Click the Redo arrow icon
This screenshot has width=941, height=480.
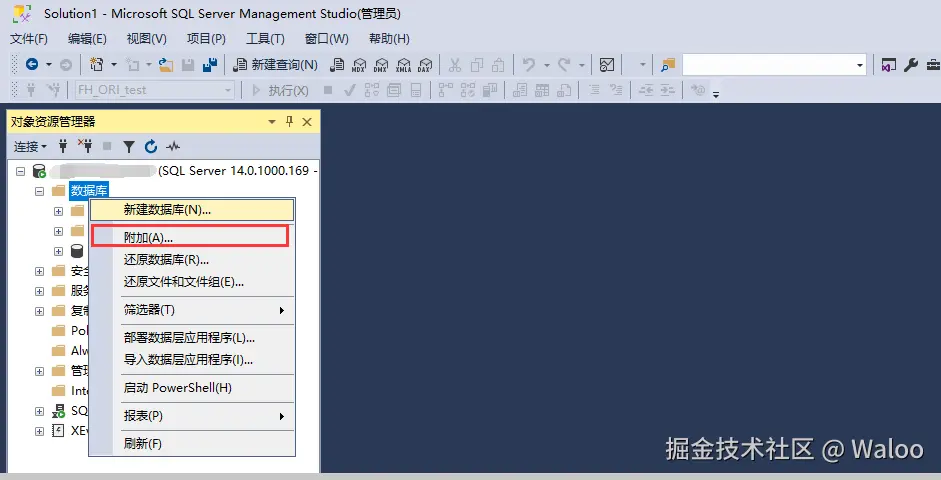coord(564,64)
